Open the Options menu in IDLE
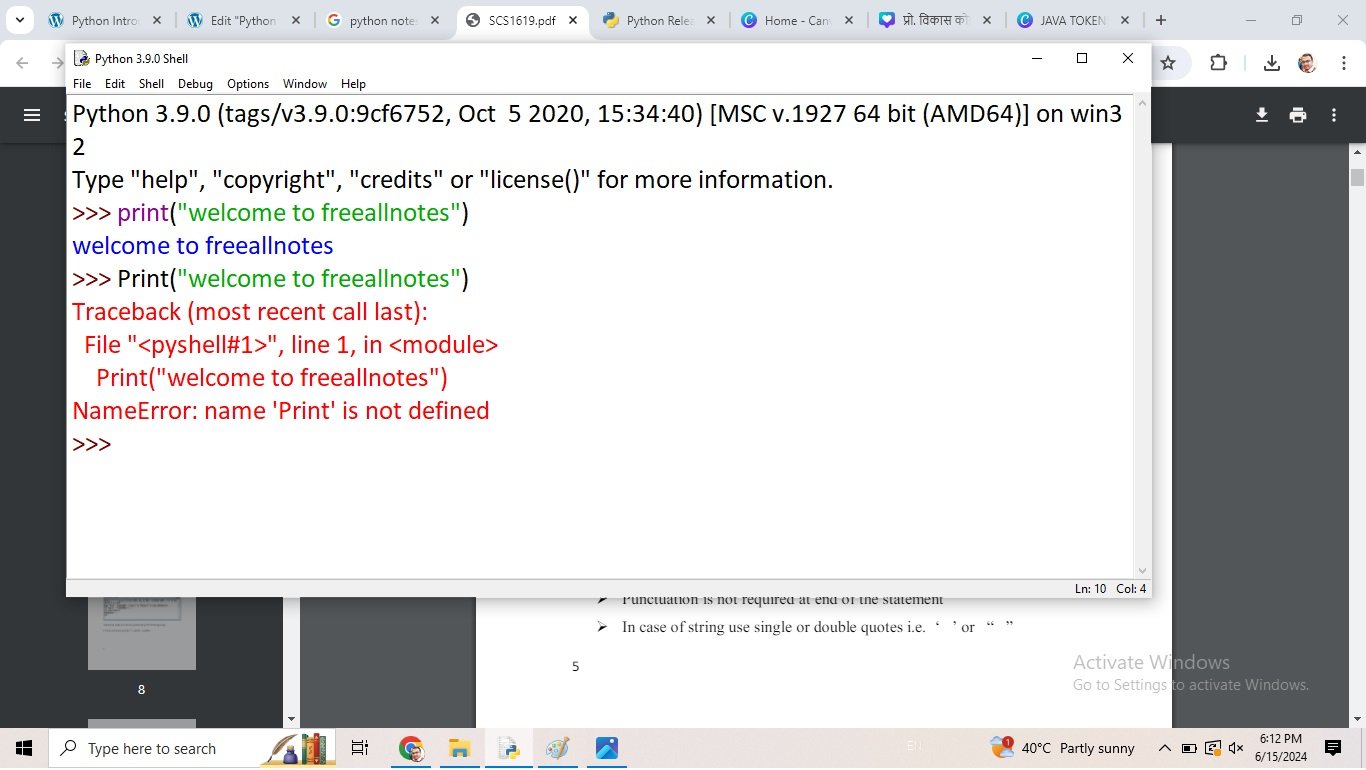Image resolution: width=1366 pixels, height=770 pixels. (247, 84)
